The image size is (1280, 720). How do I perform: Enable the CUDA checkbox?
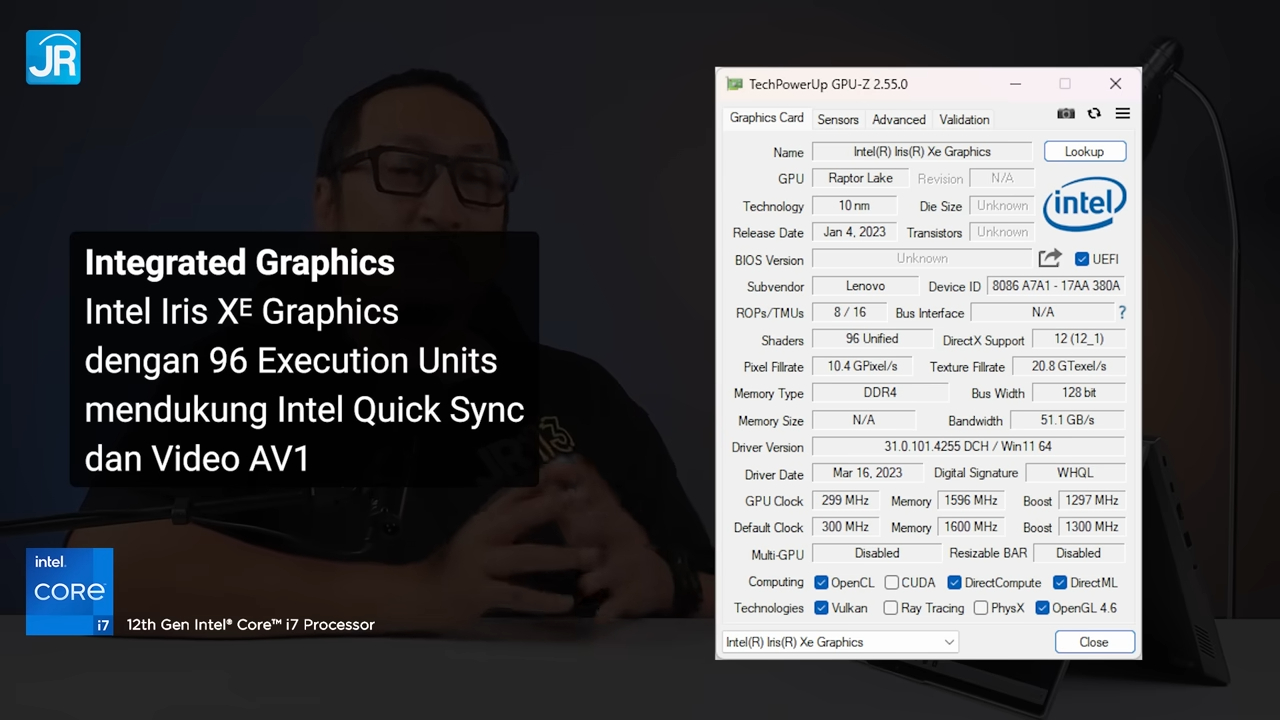click(891, 582)
